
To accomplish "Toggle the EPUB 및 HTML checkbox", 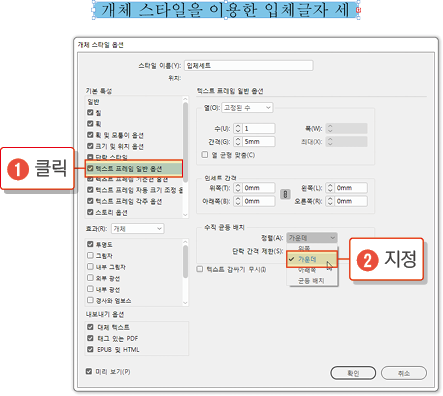I will (x=90, y=349).
